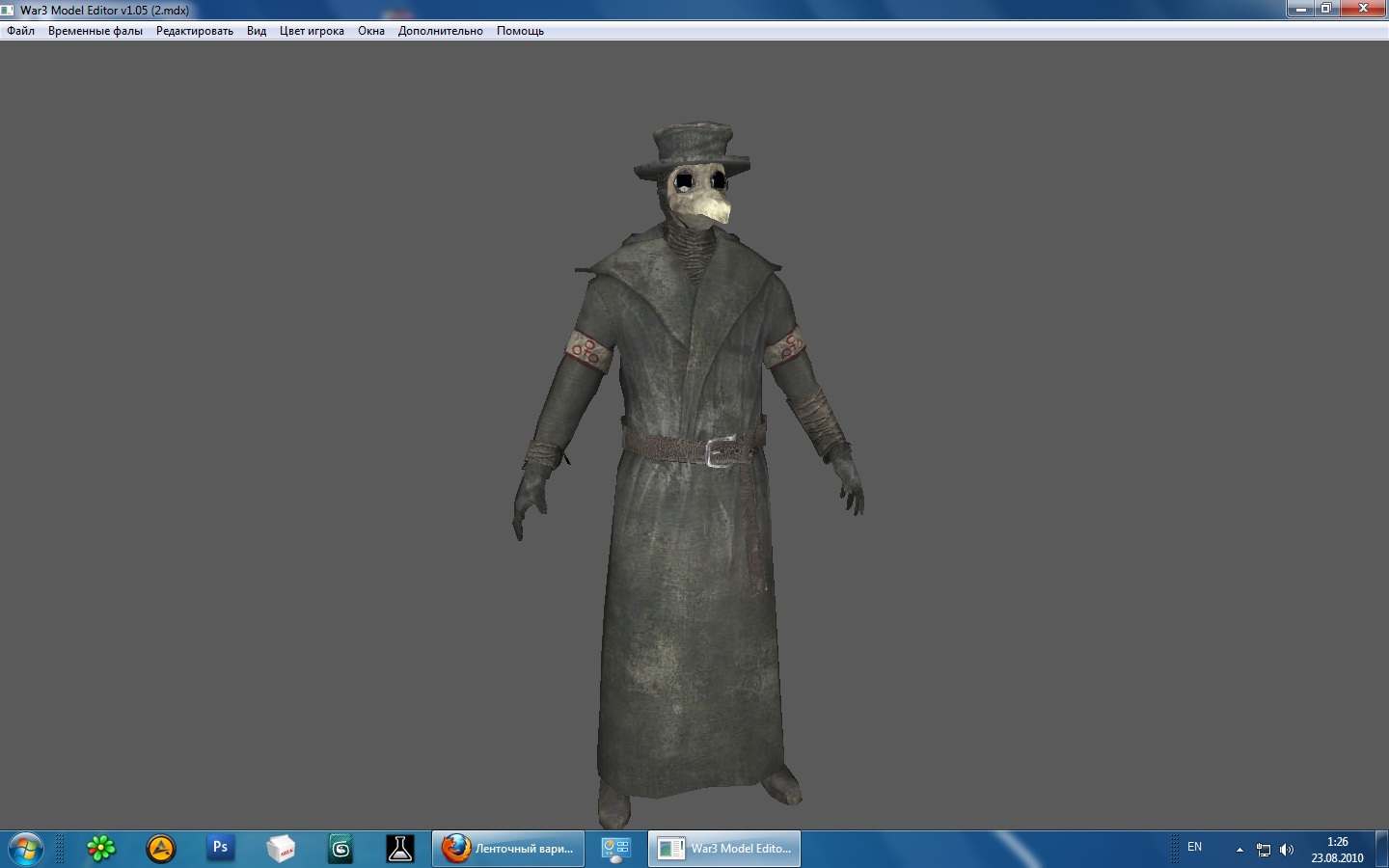The height and width of the screenshot is (868, 1389).
Task: Click the EN language indicator
Action: pyautogui.click(x=1194, y=847)
